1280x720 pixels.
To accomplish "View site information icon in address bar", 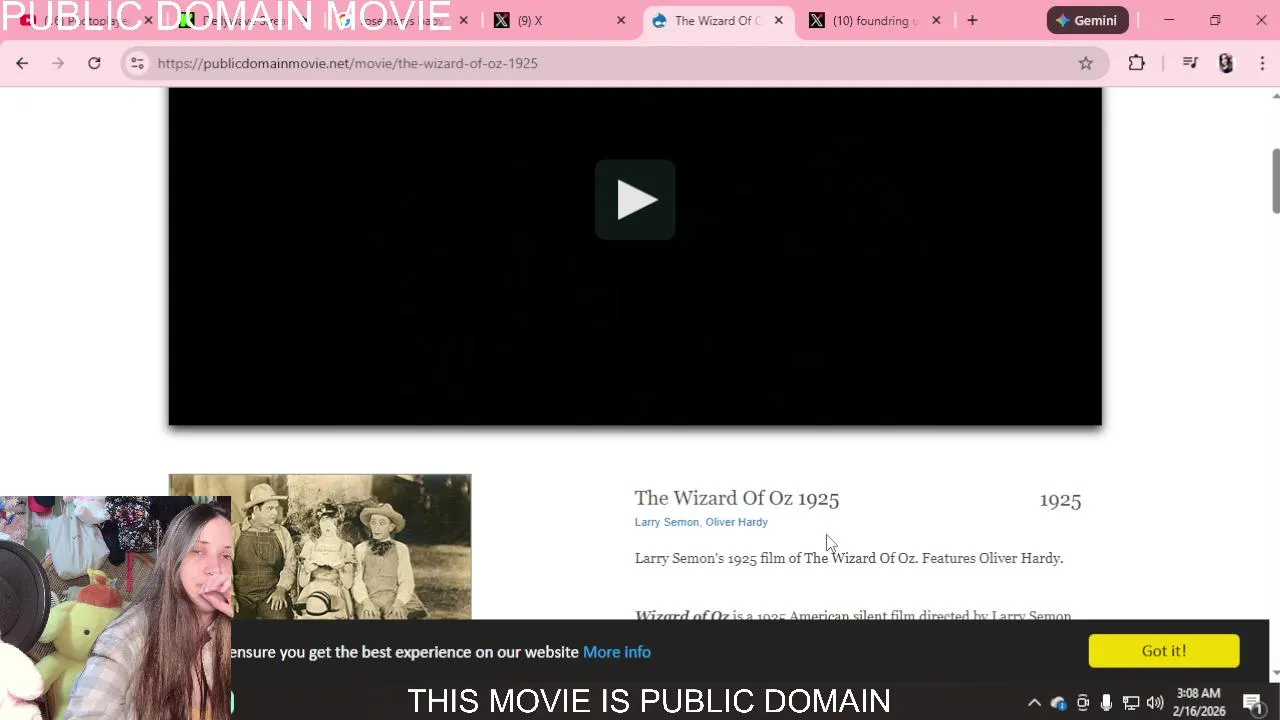I will tap(137, 63).
